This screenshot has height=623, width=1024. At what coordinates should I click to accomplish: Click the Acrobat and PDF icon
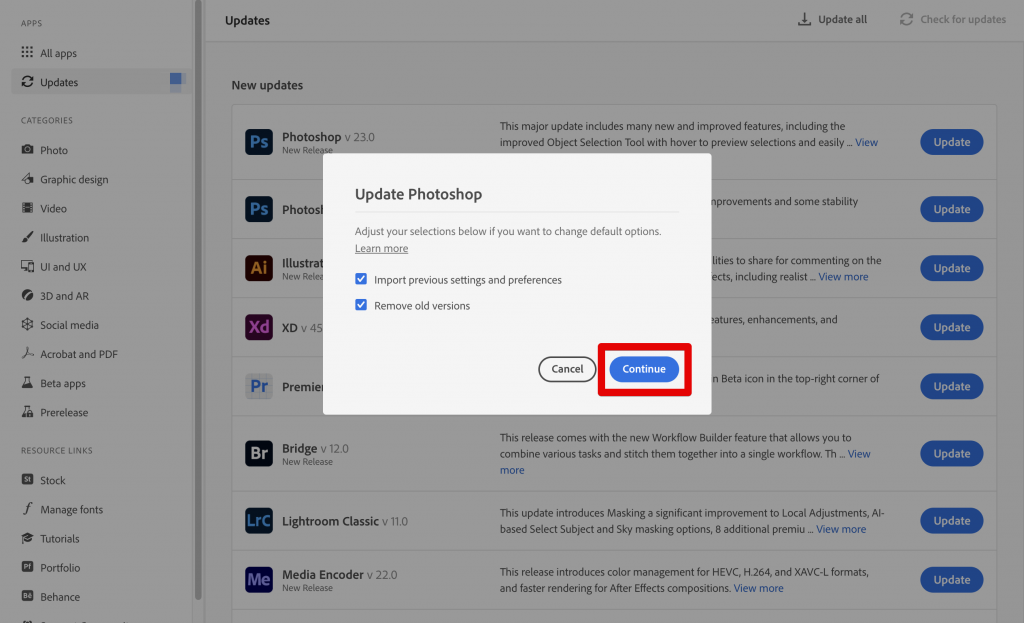coord(27,353)
